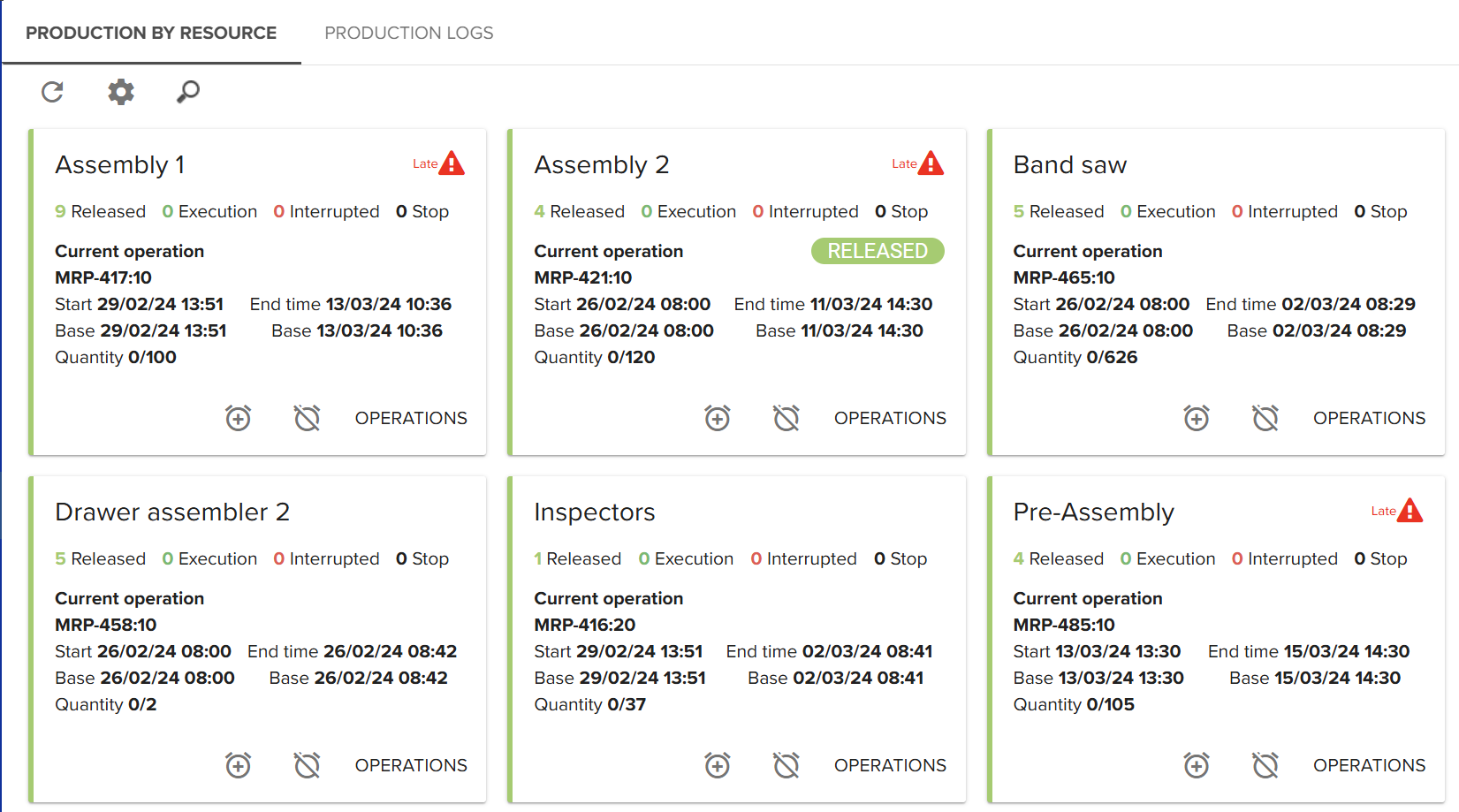Open OPERATIONS for Inspectors
Viewport: 1459px width, 812px height.
(x=890, y=765)
